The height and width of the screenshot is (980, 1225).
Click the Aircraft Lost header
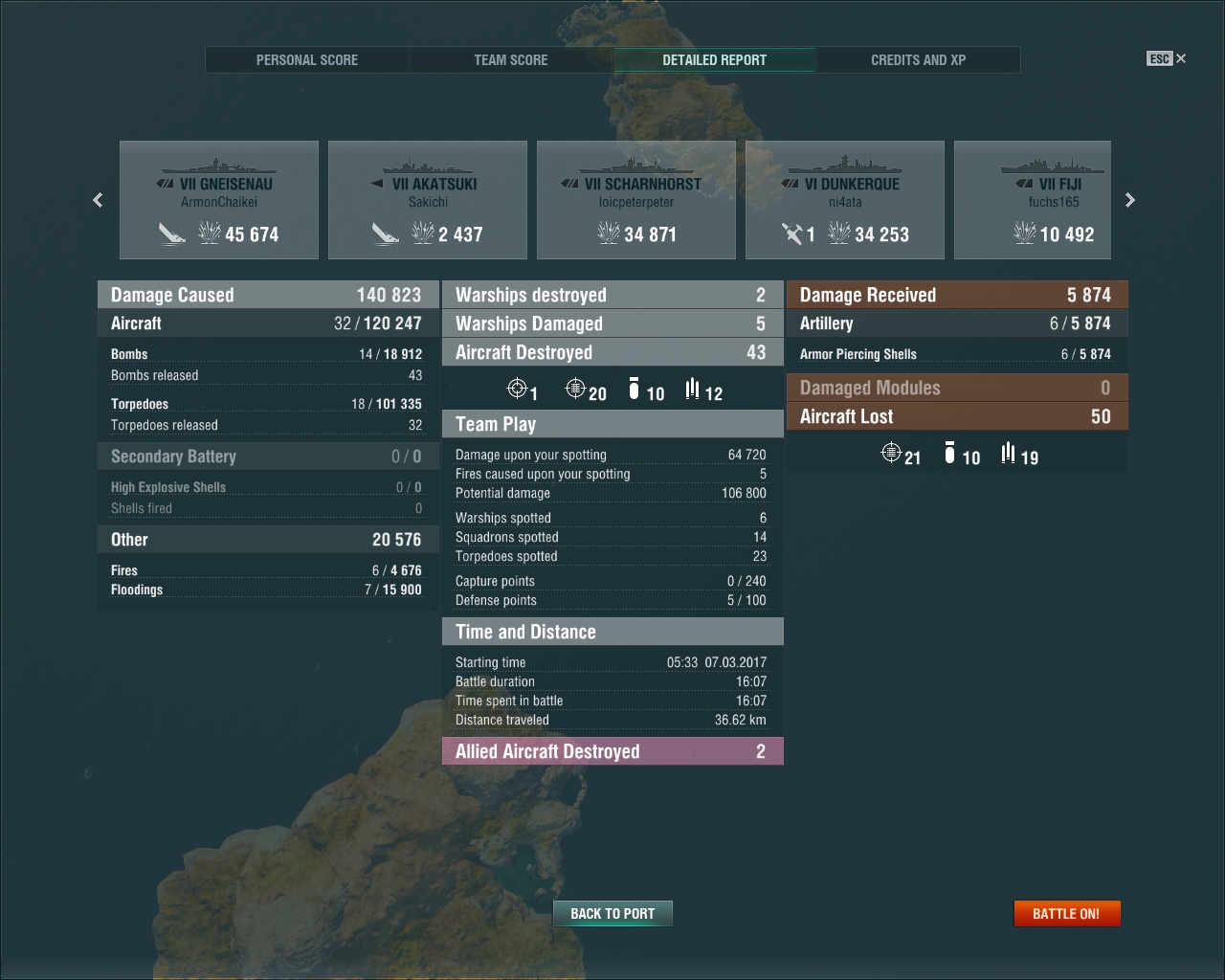(x=957, y=416)
